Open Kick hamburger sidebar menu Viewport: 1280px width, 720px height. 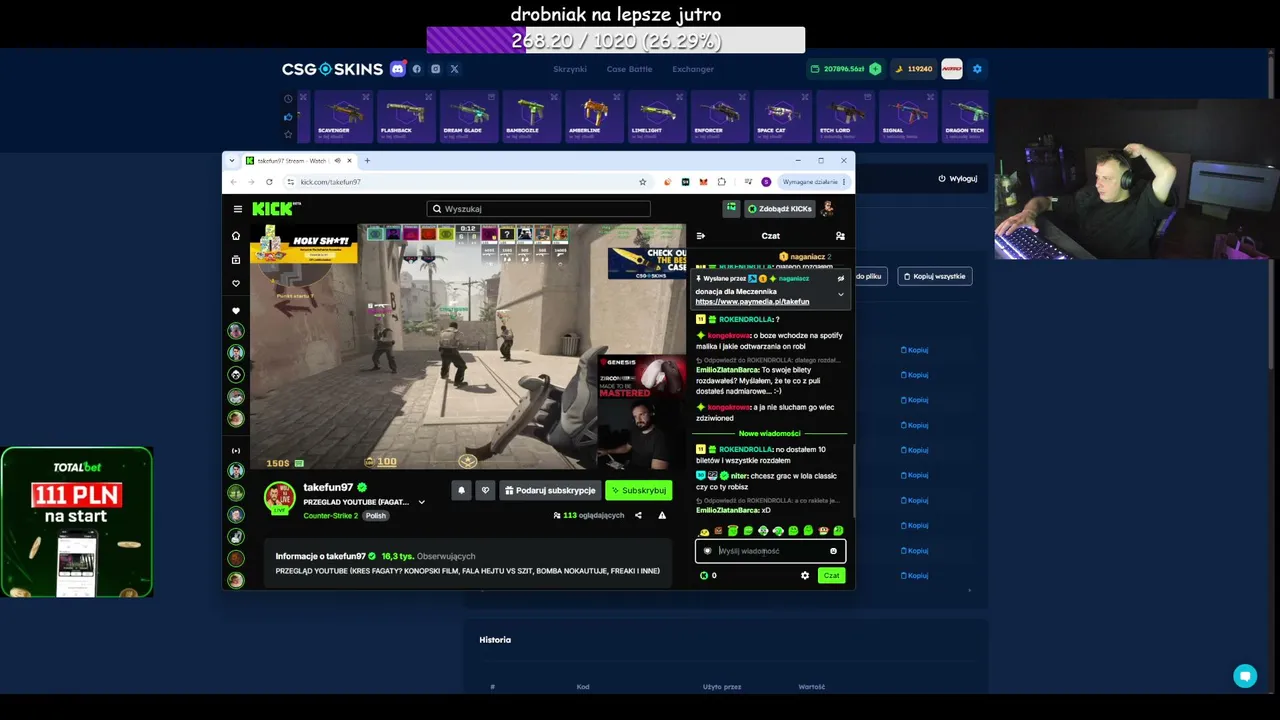tap(237, 209)
